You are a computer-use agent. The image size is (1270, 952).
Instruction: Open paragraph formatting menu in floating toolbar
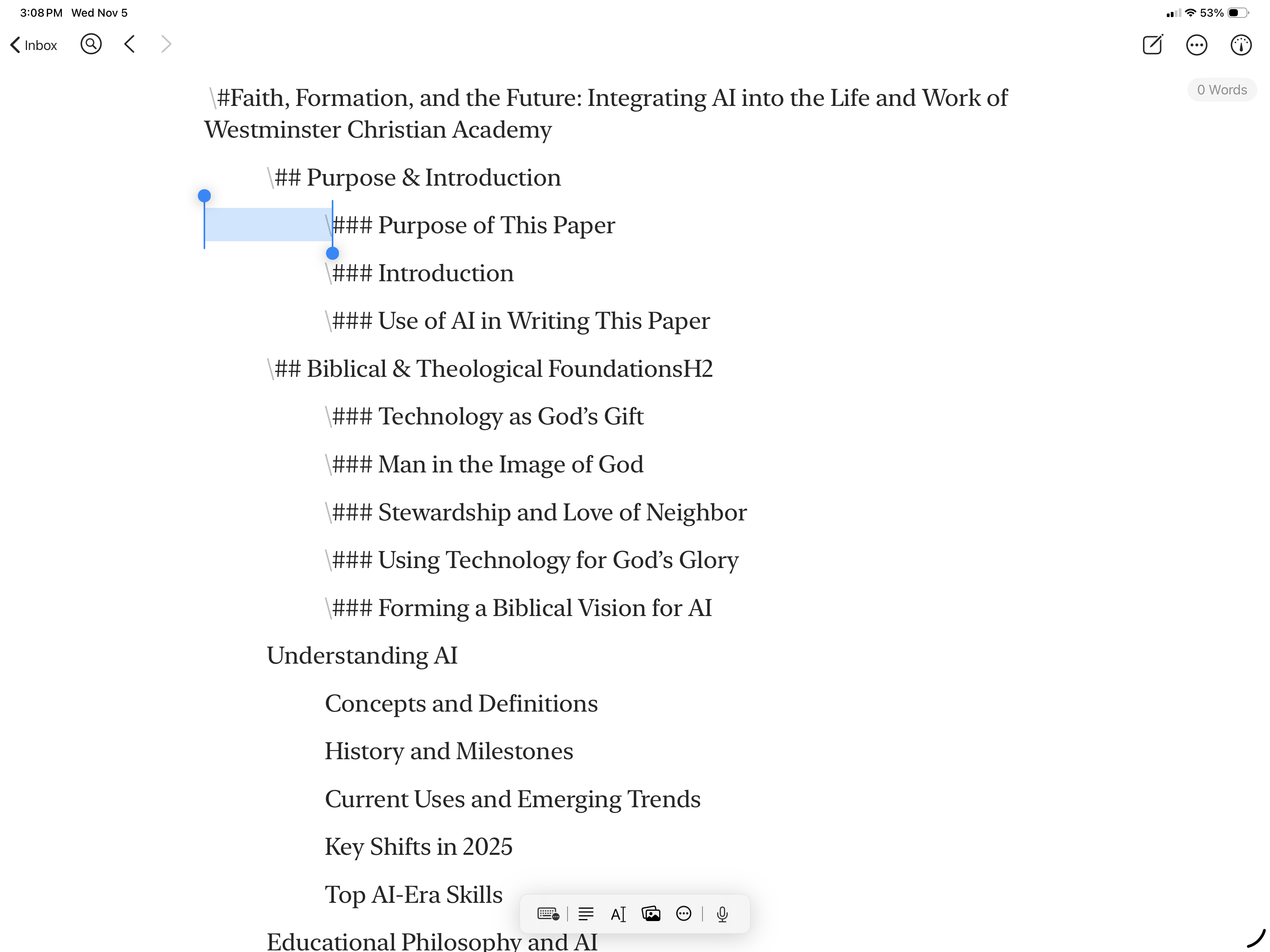[x=586, y=914]
